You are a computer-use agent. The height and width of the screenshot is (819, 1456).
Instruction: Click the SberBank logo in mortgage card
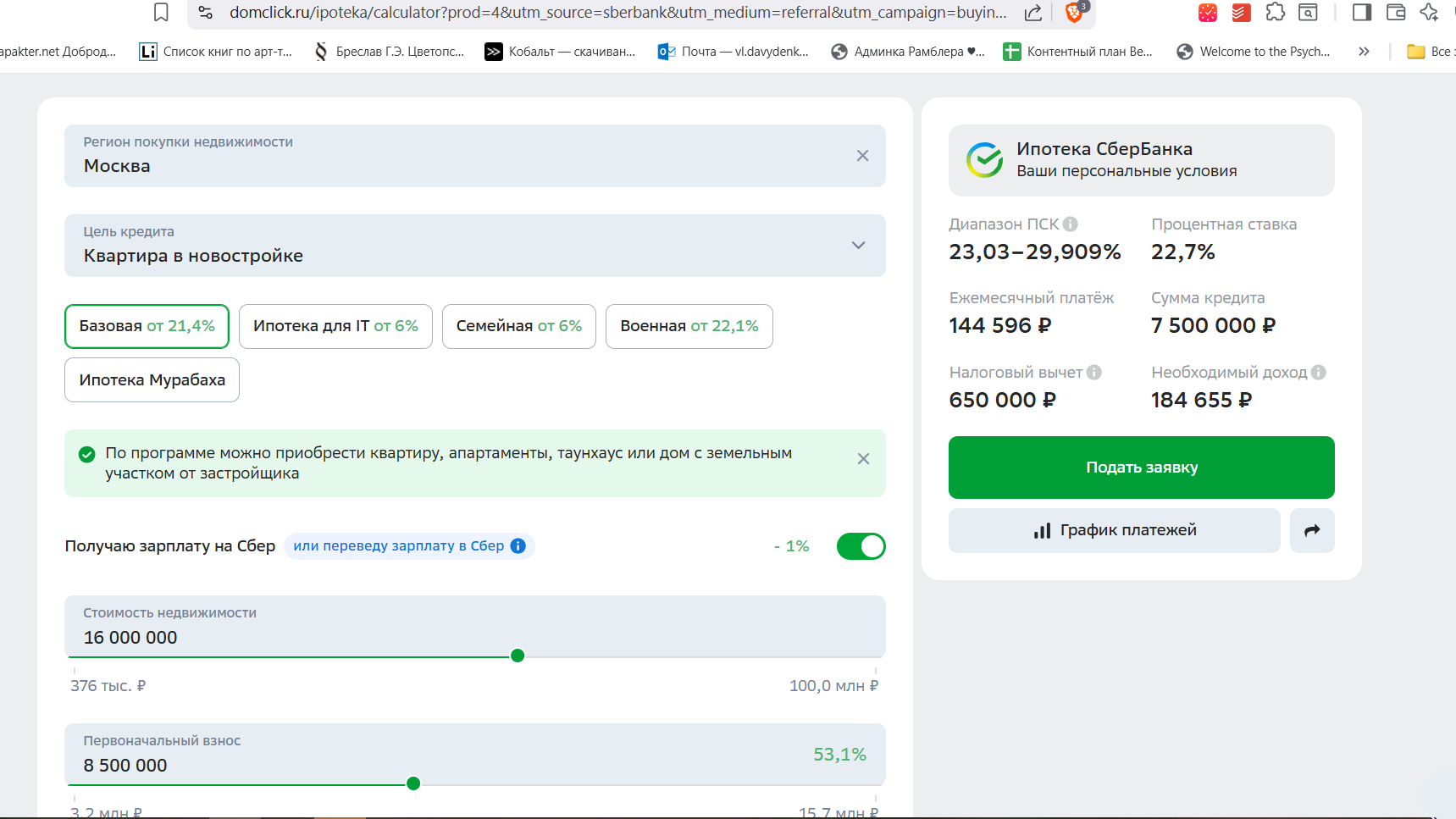click(x=985, y=160)
